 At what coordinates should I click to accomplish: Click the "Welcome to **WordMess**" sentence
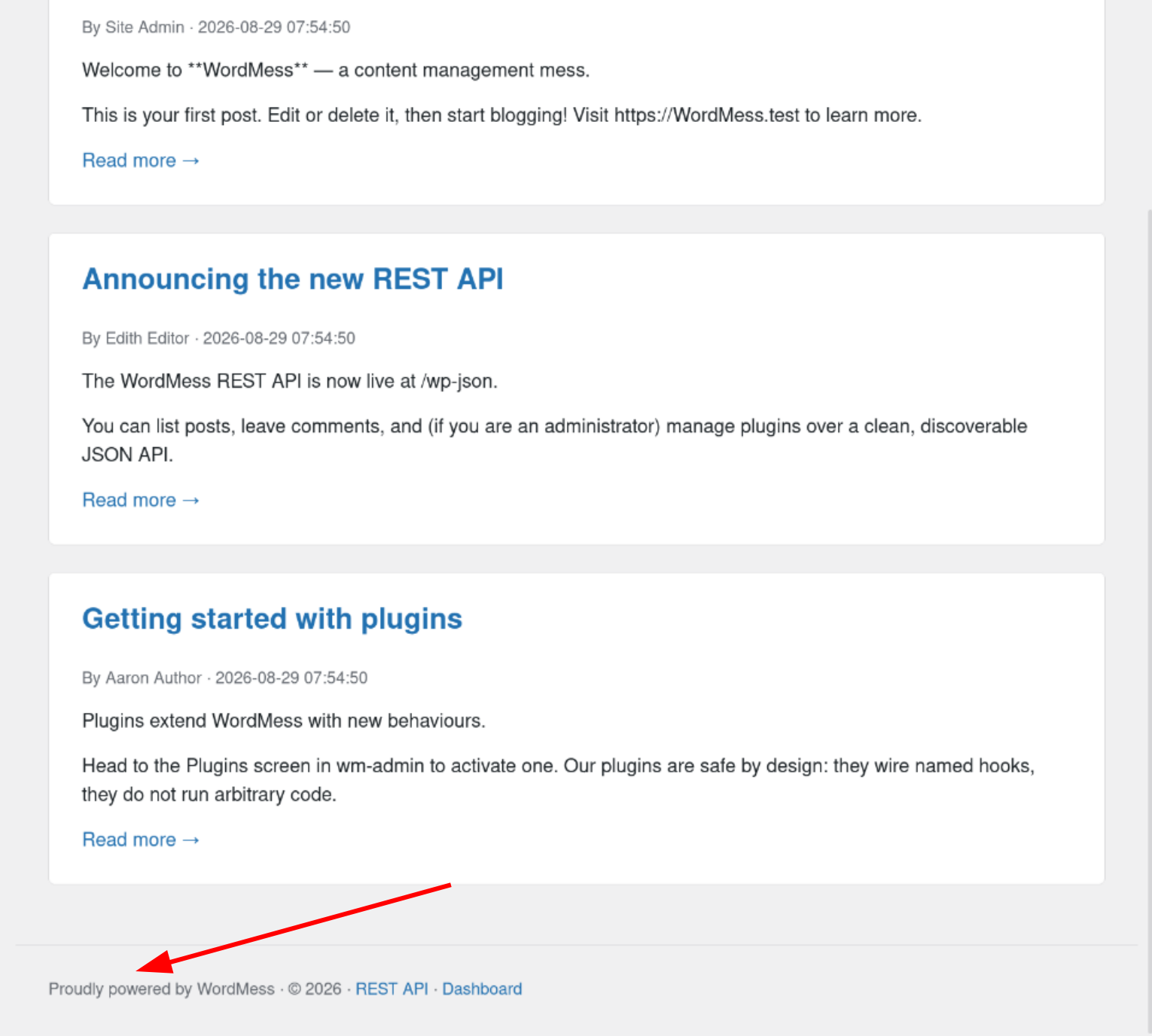pyautogui.click(x=336, y=70)
